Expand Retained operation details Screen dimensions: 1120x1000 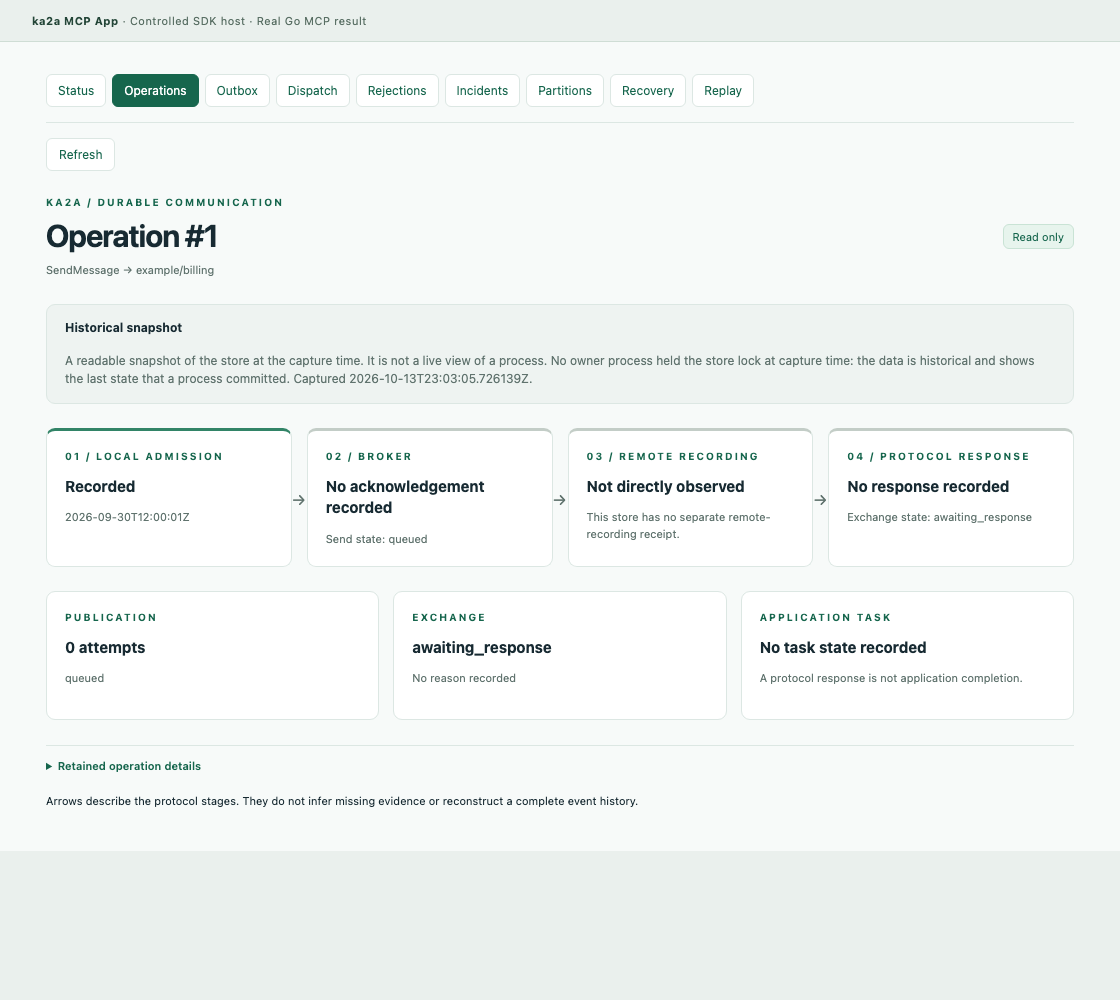(124, 766)
